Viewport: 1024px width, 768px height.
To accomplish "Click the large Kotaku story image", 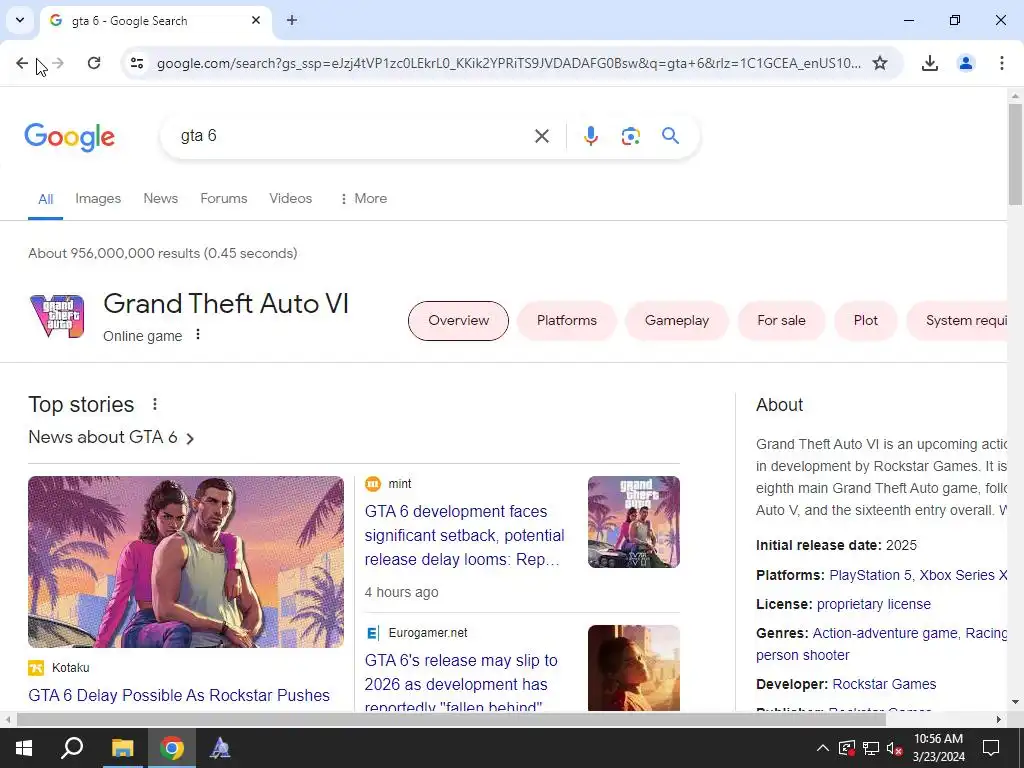I will click(x=186, y=562).
